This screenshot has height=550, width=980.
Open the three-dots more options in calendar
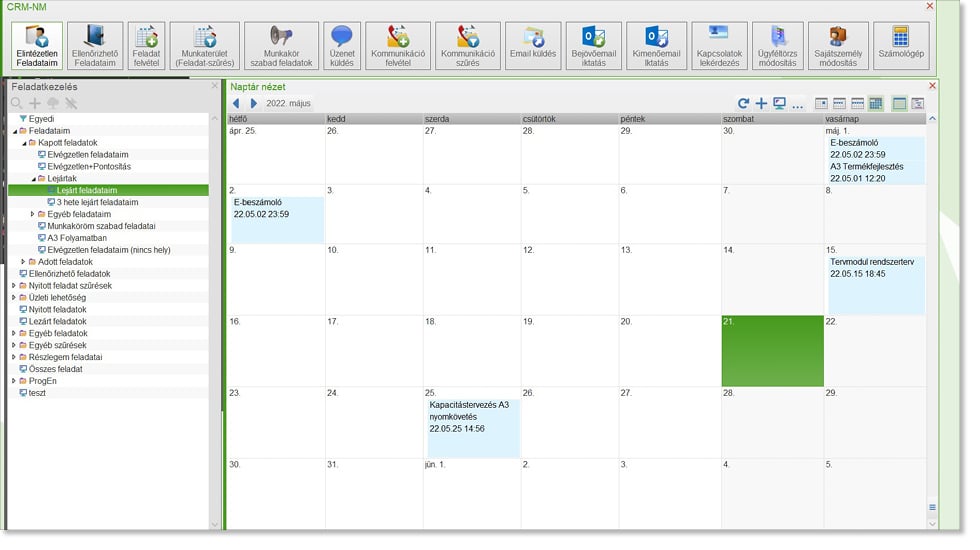pos(798,105)
